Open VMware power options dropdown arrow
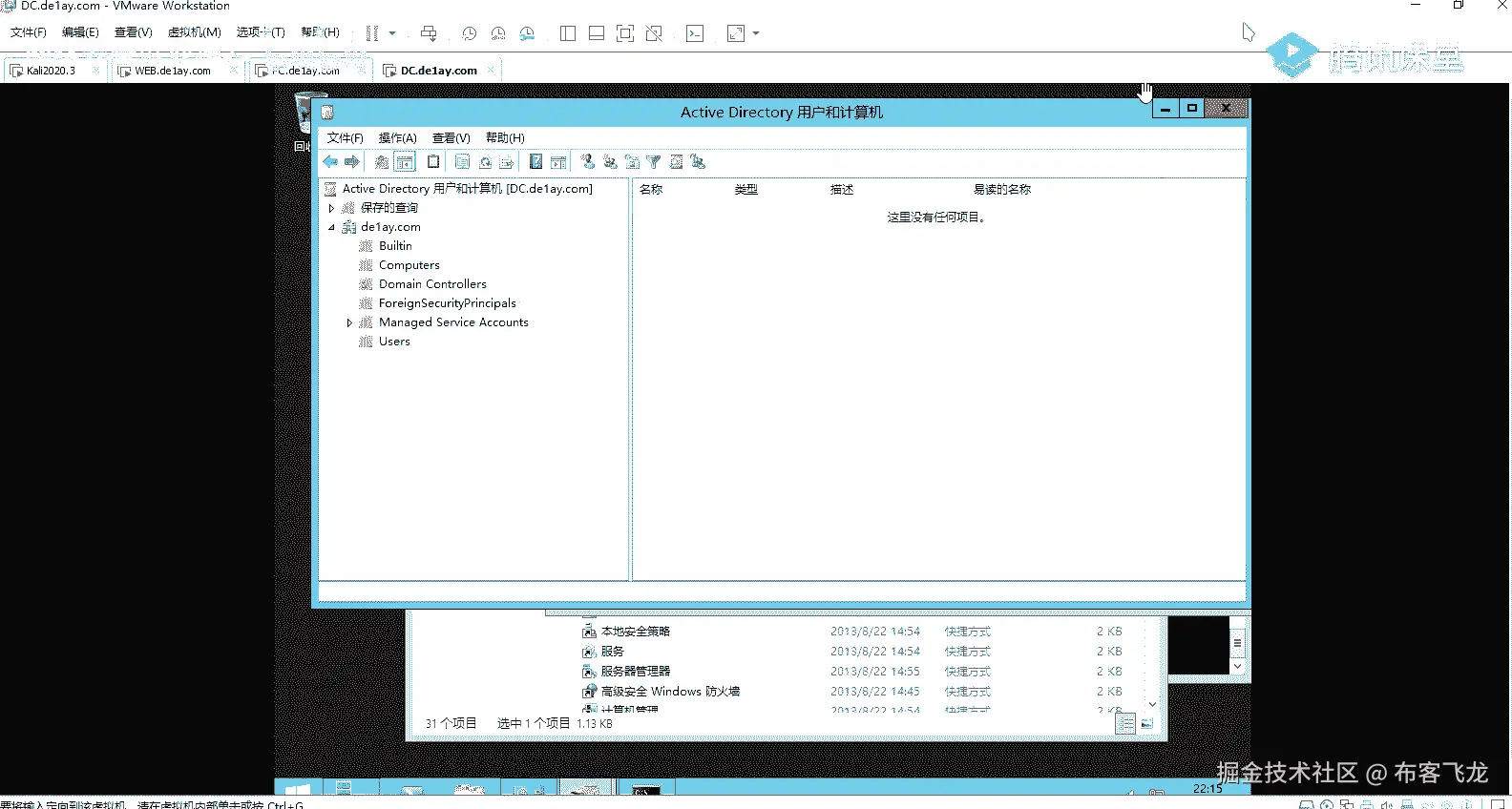This screenshot has width=1512, height=809. pos(392,33)
